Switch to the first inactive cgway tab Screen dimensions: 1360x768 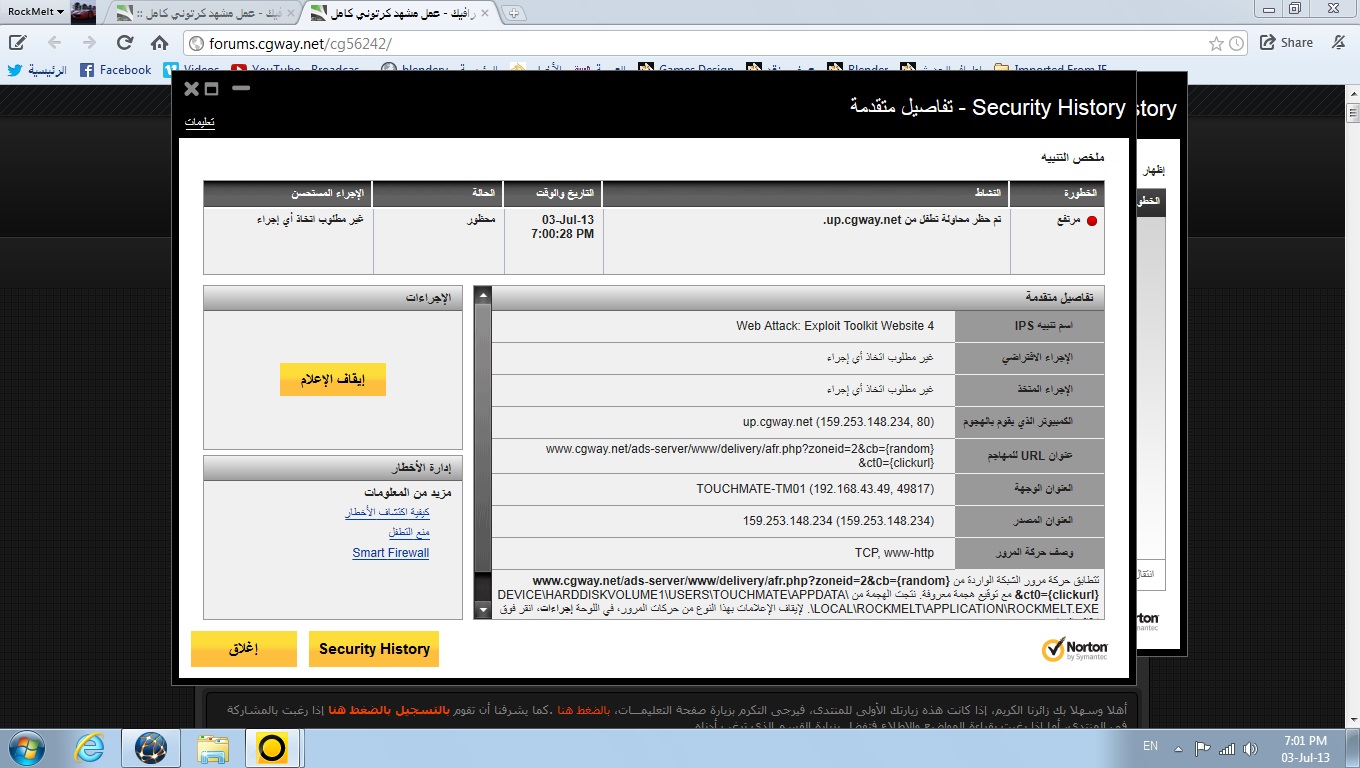pyautogui.click(x=205, y=13)
